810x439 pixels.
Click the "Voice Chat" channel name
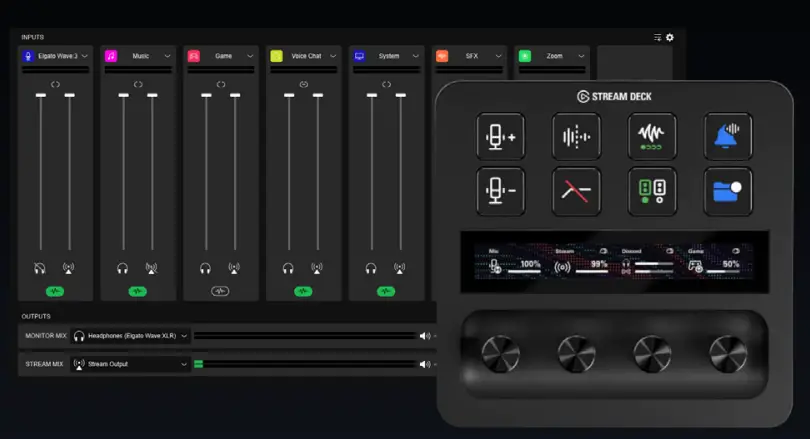click(306, 56)
